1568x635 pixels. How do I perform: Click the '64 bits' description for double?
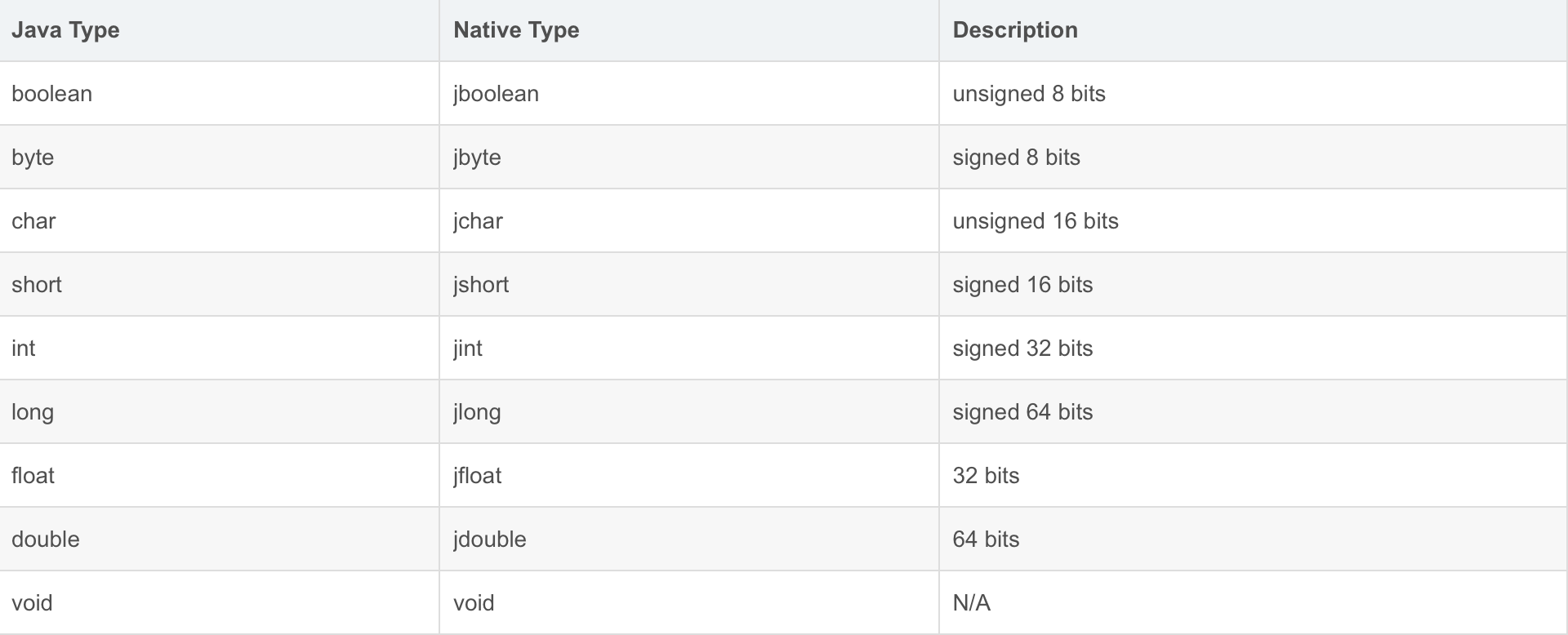[986, 540]
